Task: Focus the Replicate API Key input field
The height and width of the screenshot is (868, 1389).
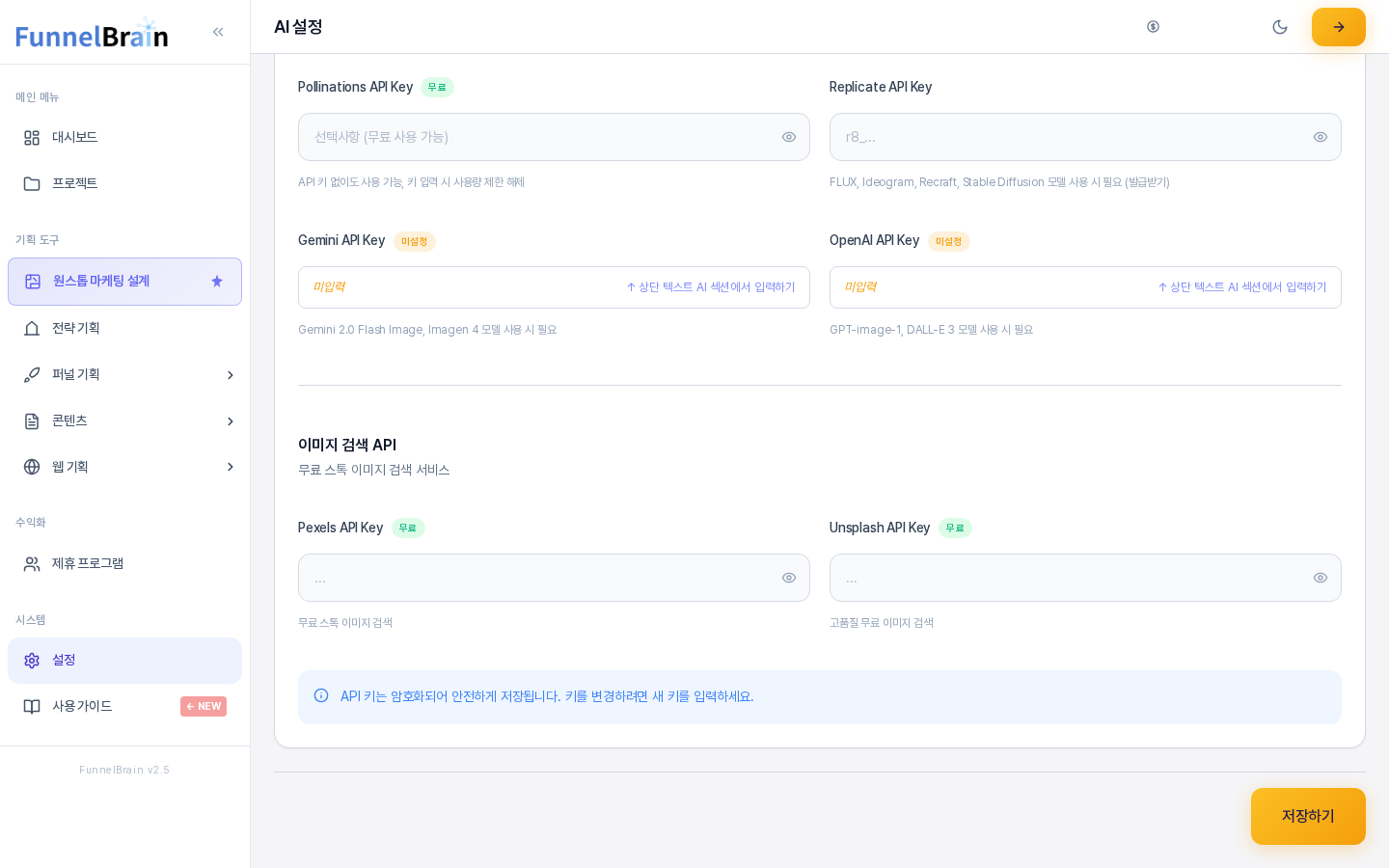Action: [x=1085, y=137]
